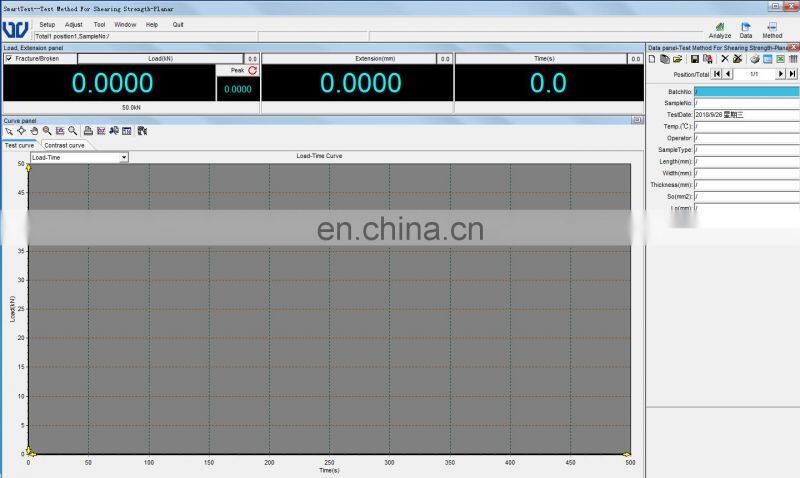Screen dimensions: 800x478
Task: Switch to the Contrast curve tab
Action: [64, 145]
